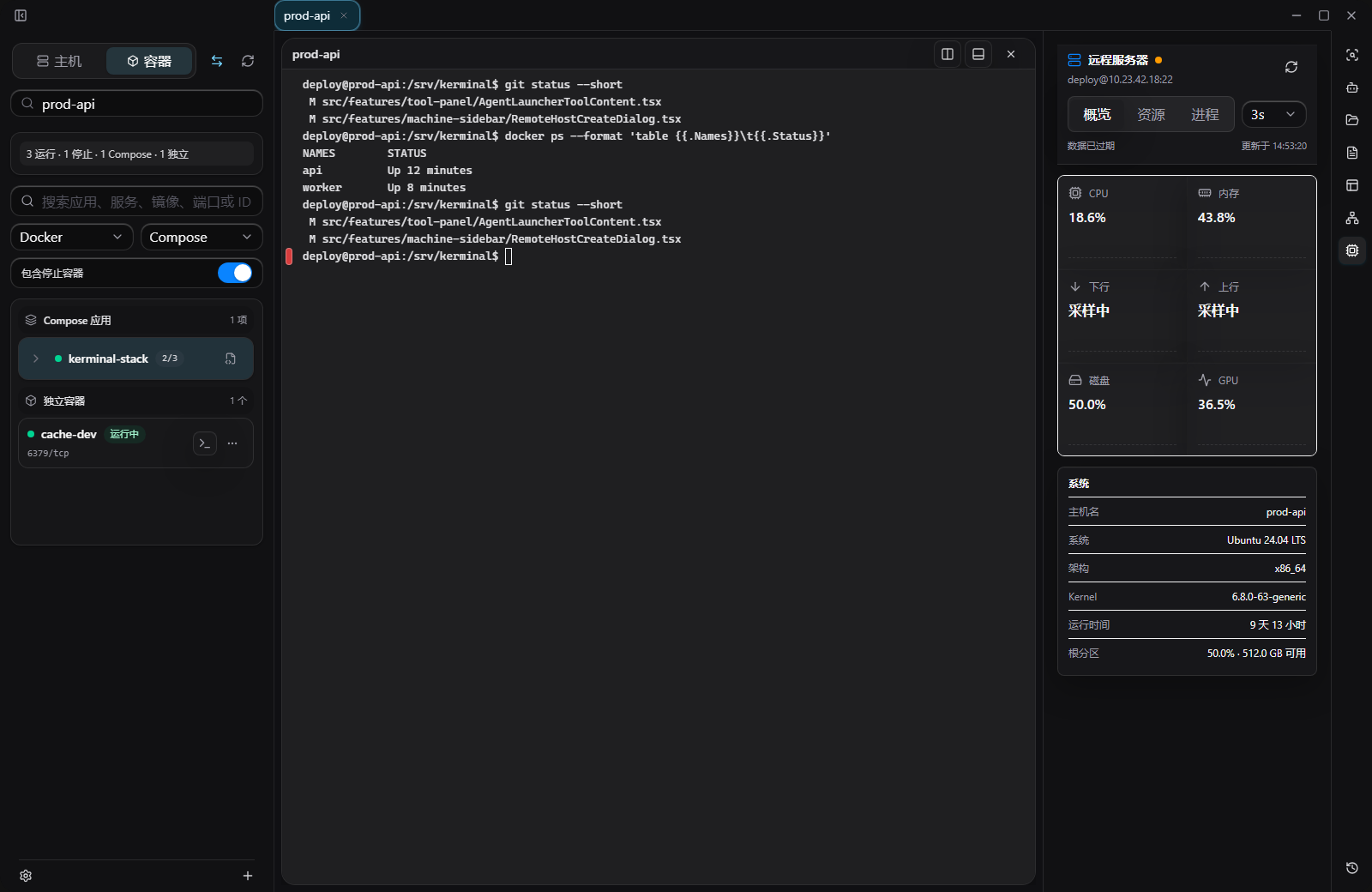Open the AI agent robot tool
This screenshot has width=1372, height=892.
pyautogui.click(x=1352, y=87)
